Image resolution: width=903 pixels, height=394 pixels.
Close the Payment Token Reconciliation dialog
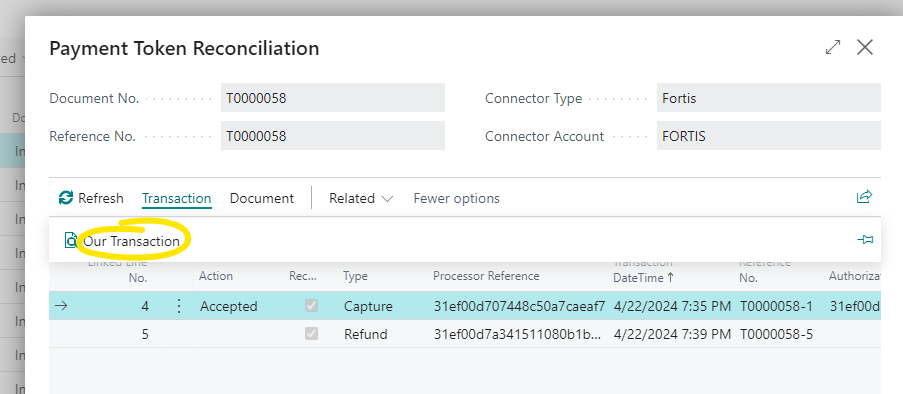click(x=865, y=47)
